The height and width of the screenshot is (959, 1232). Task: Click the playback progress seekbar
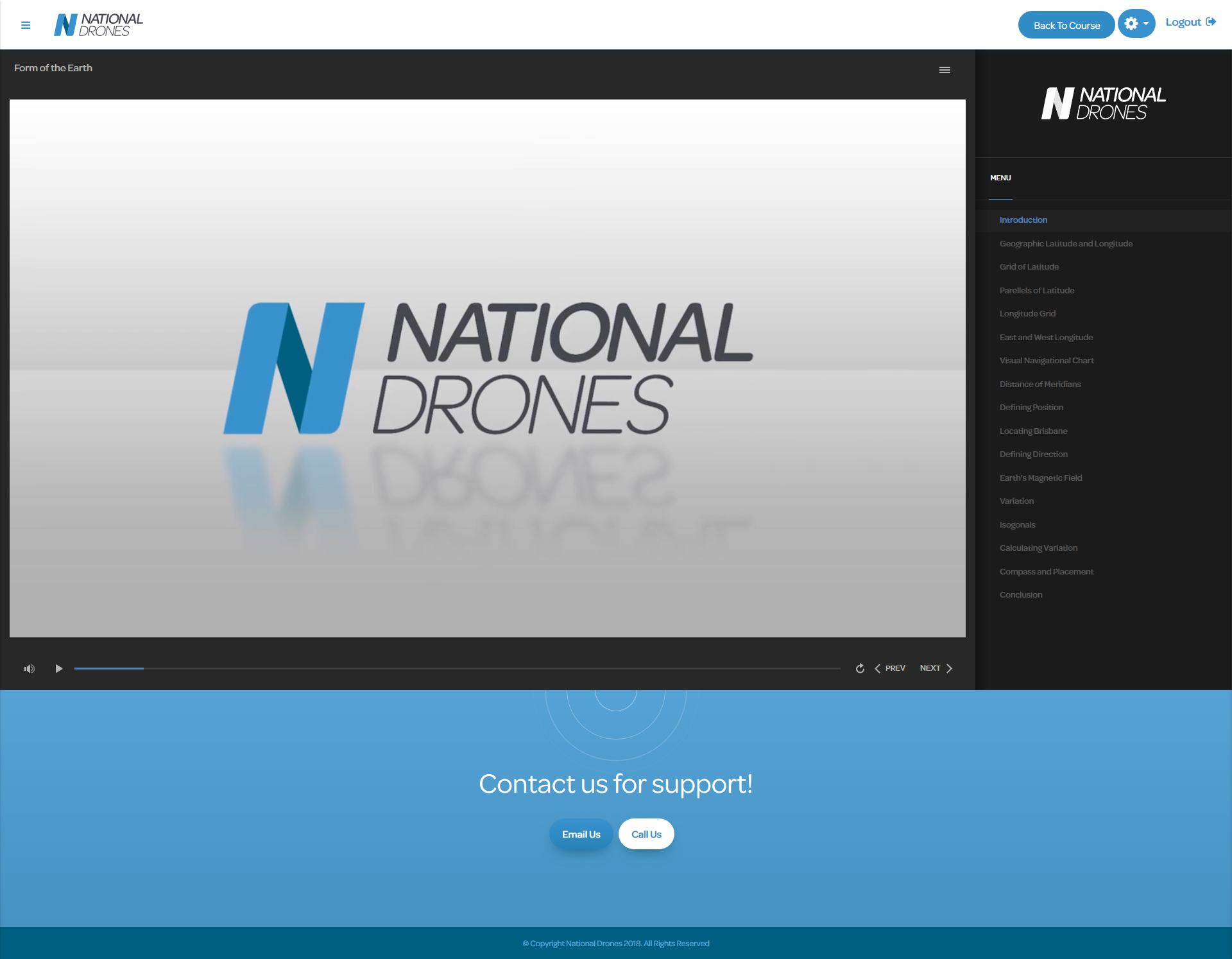click(x=457, y=668)
